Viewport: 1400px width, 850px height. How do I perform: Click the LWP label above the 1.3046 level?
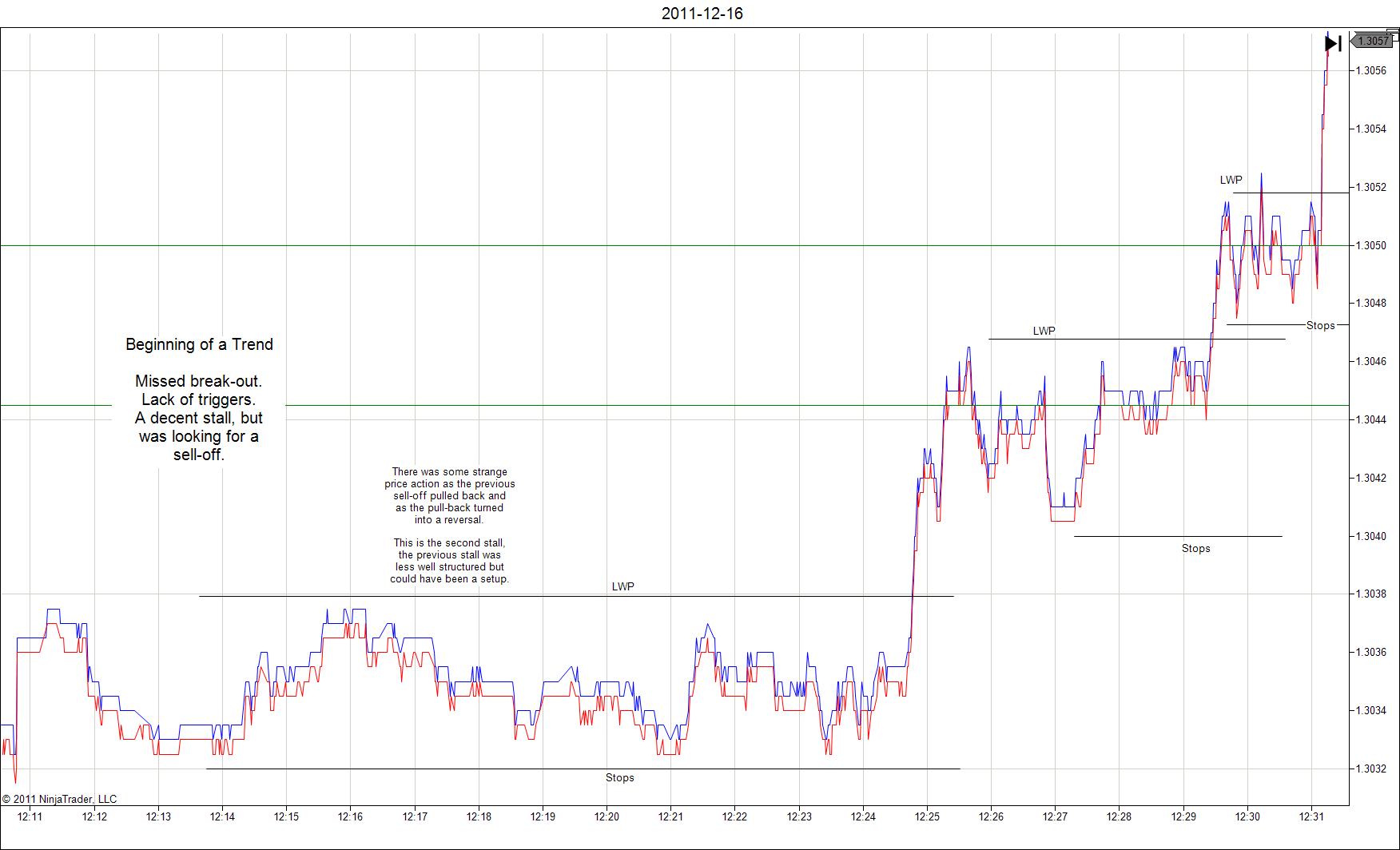click(x=1044, y=331)
